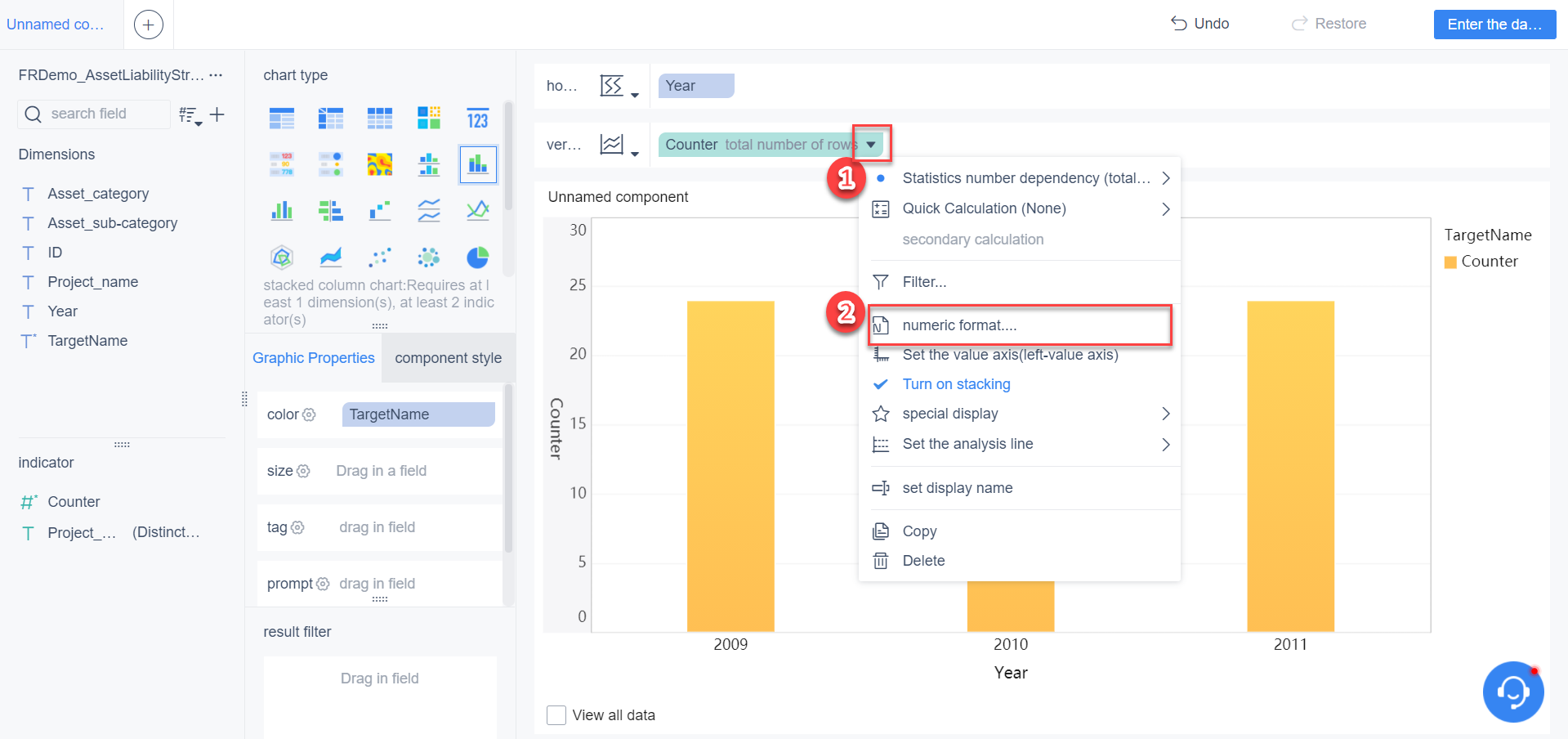Viewport: 1568px width, 739px height.
Task: Add a new component with plus icon
Action: (148, 25)
